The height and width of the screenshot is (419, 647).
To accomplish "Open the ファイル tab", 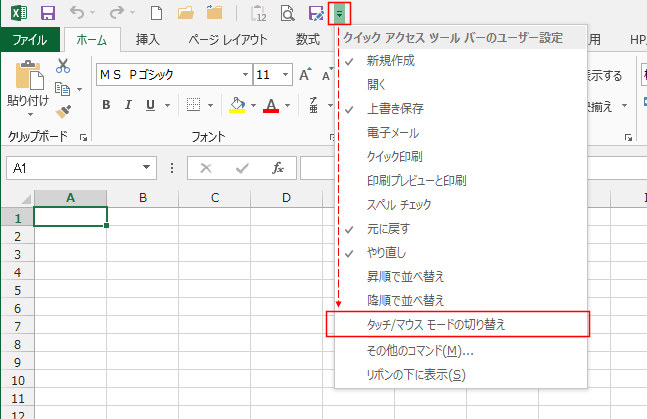I will pos(30,40).
